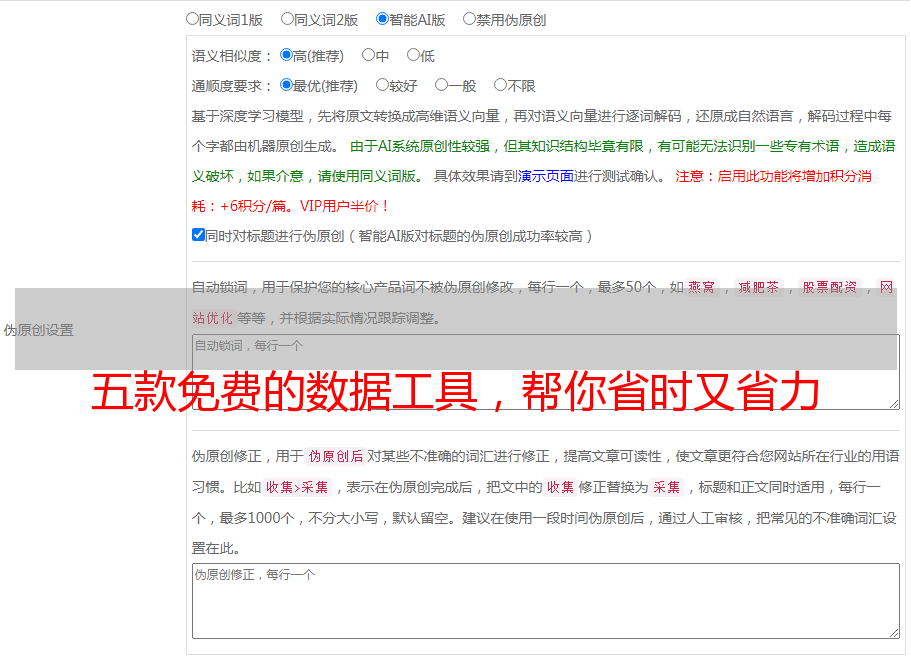Click the 股票配资 example keyword tag
Screen dimensions: 911x658
point(830,287)
